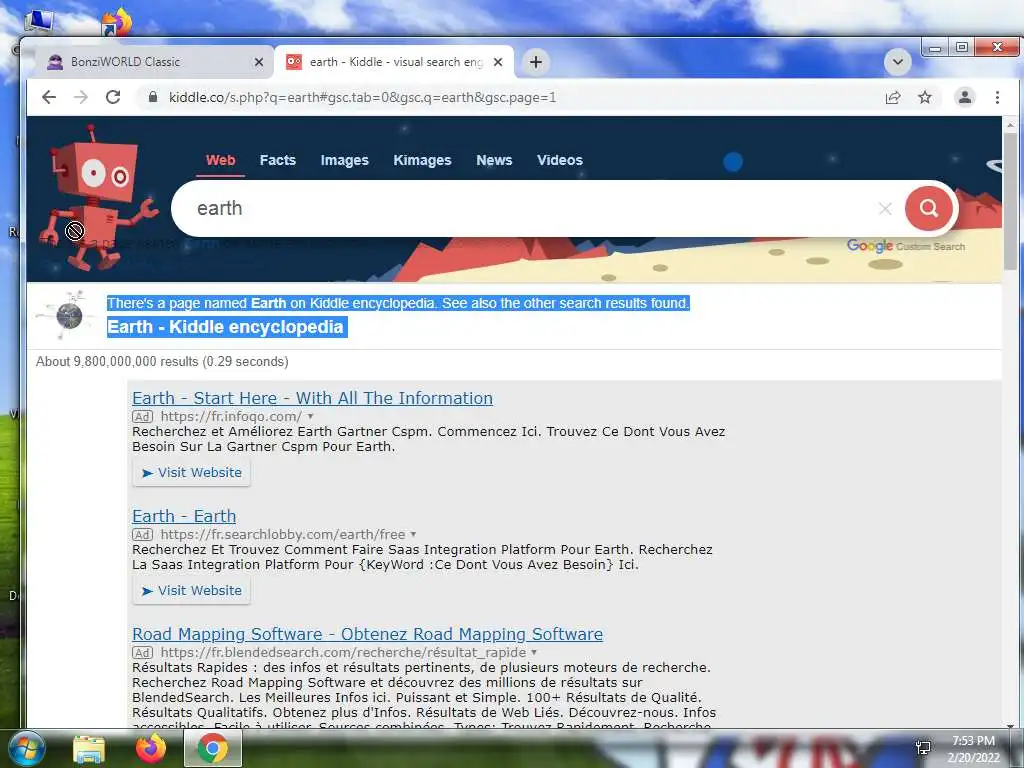This screenshot has width=1024, height=768.
Task: Click the Google Custom Search label
Action: click(906, 246)
